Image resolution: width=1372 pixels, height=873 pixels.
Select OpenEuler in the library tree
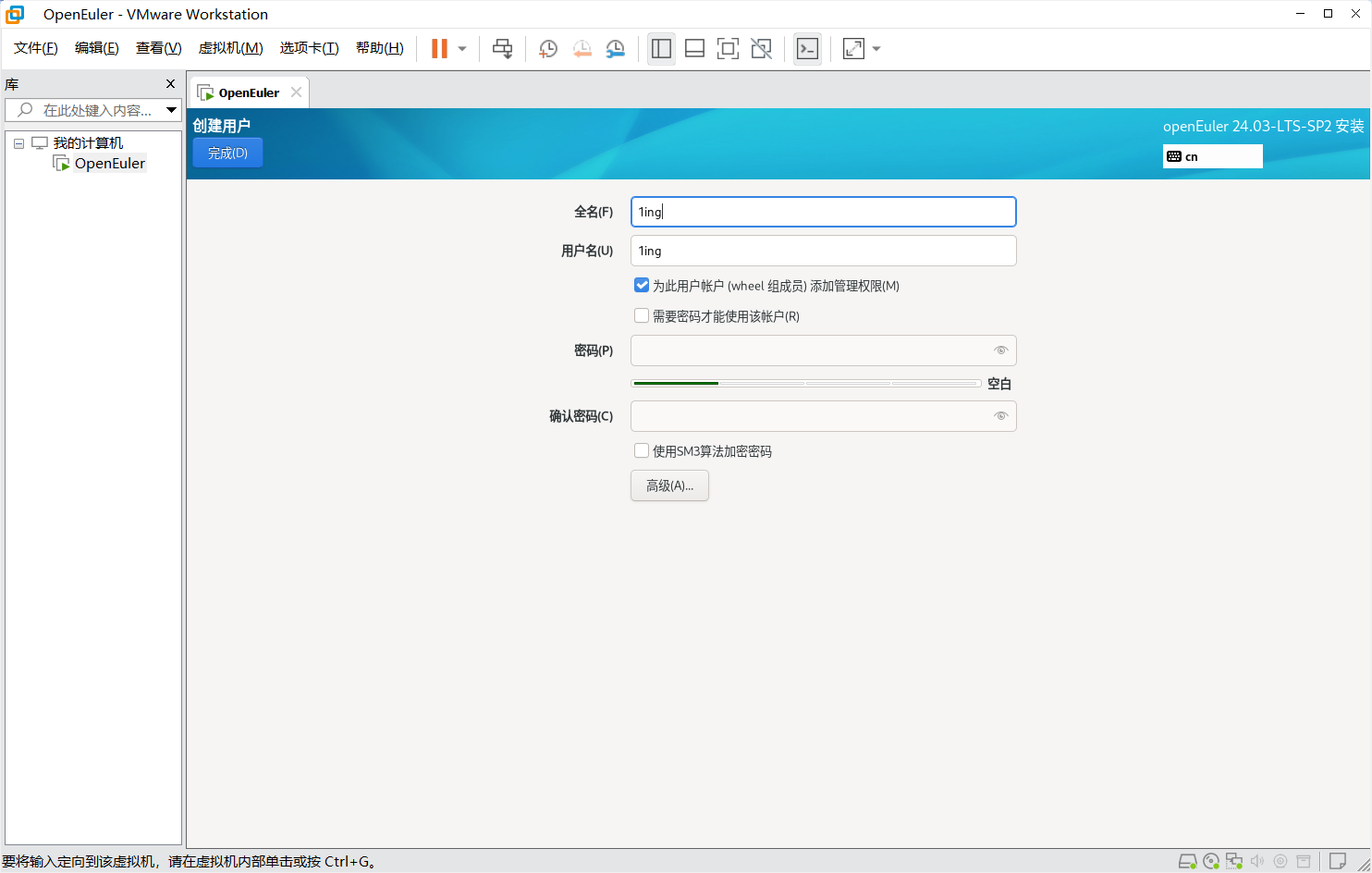coord(109,164)
